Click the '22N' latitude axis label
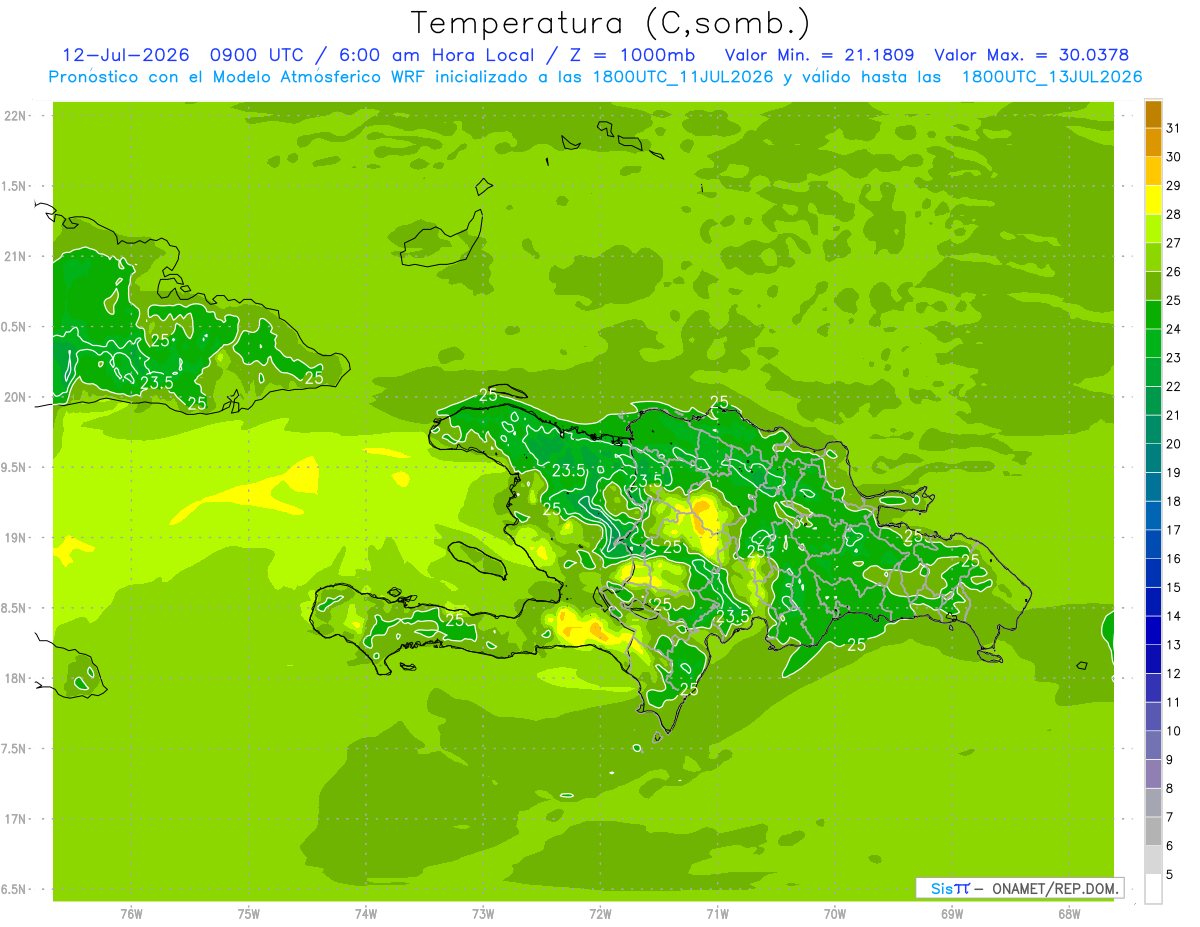The height and width of the screenshot is (927, 1200). 16,116
